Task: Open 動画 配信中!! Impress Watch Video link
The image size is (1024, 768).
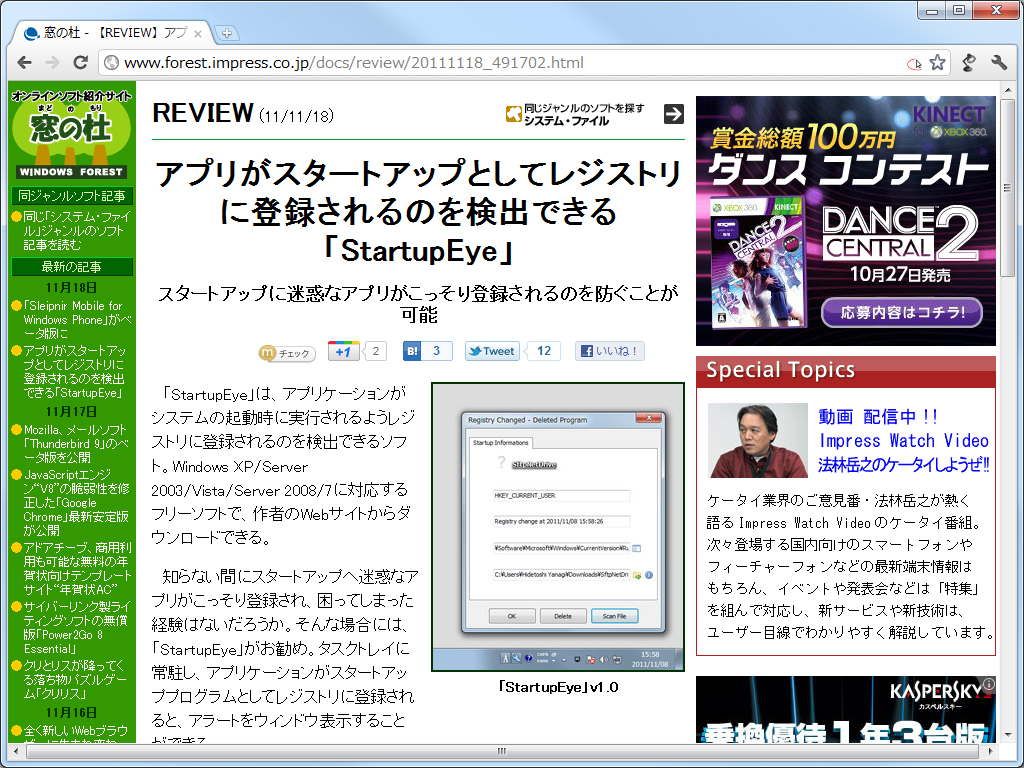Action: click(904, 440)
